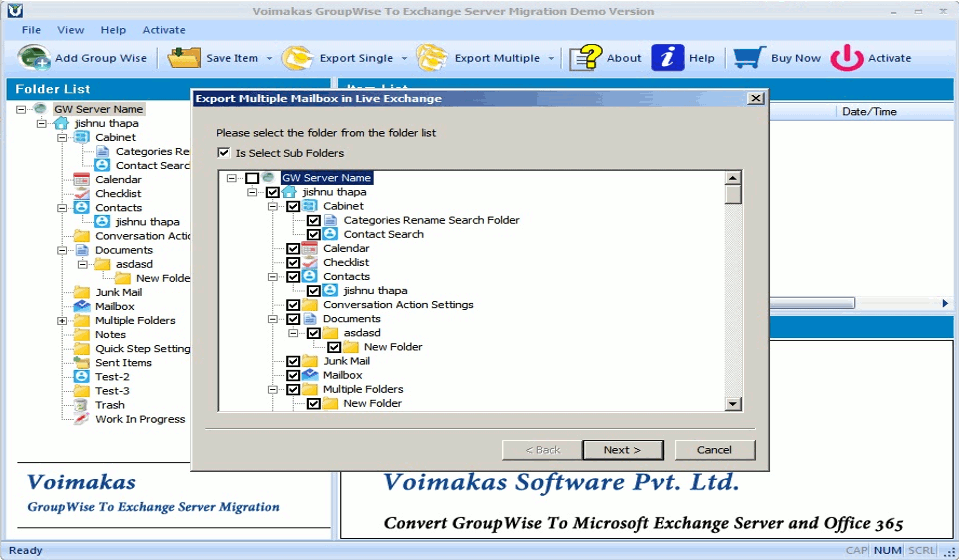This screenshot has width=959, height=560.
Task: Uncheck the Checklist checkbox in dialog
Action: tap(293, 262)
